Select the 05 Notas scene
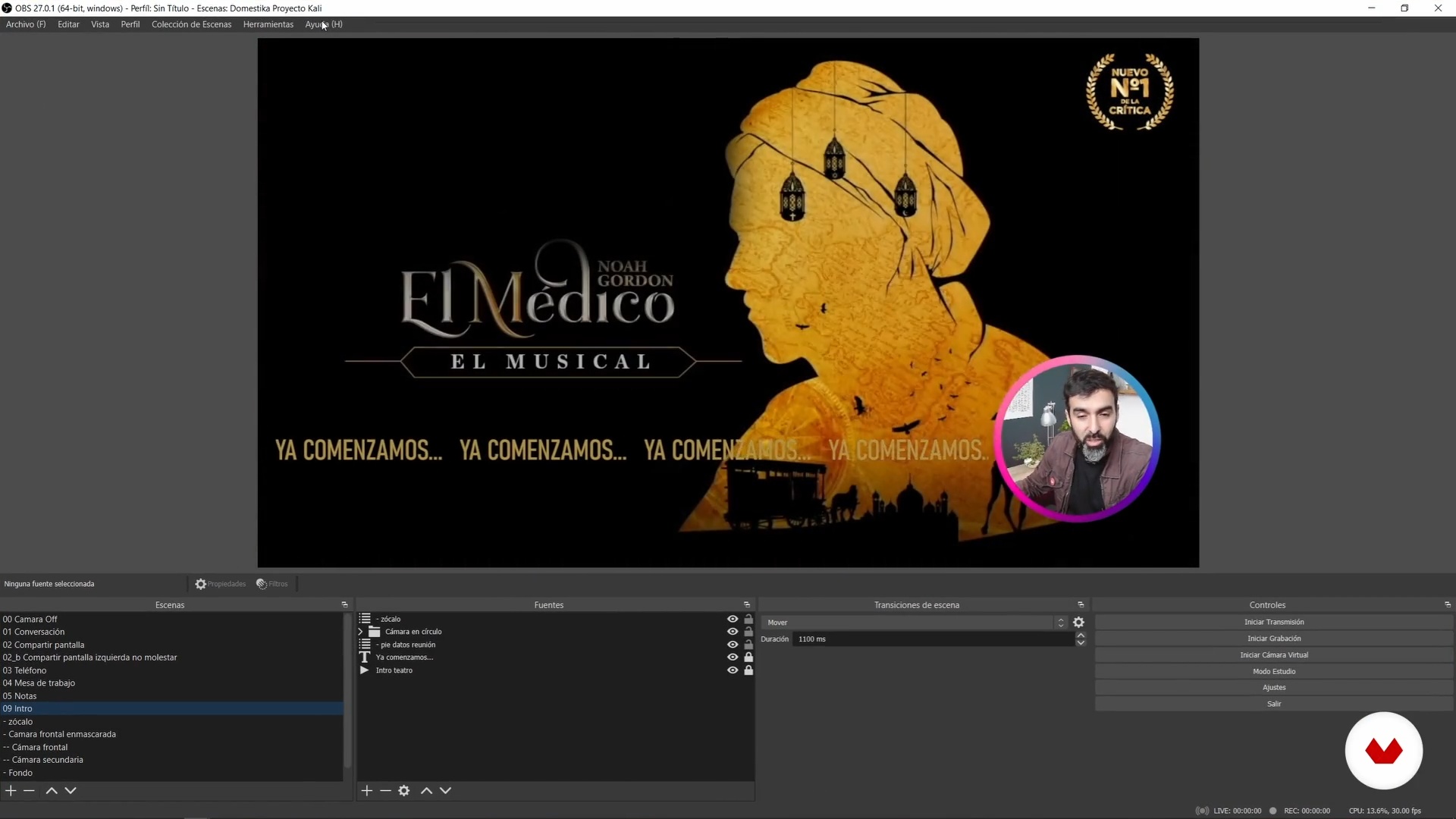The width and height of the screenshot is (1456, 819). 171,696
